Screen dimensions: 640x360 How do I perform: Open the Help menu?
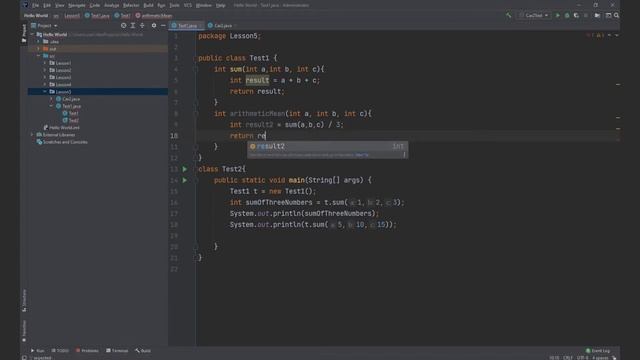point(221,5)
